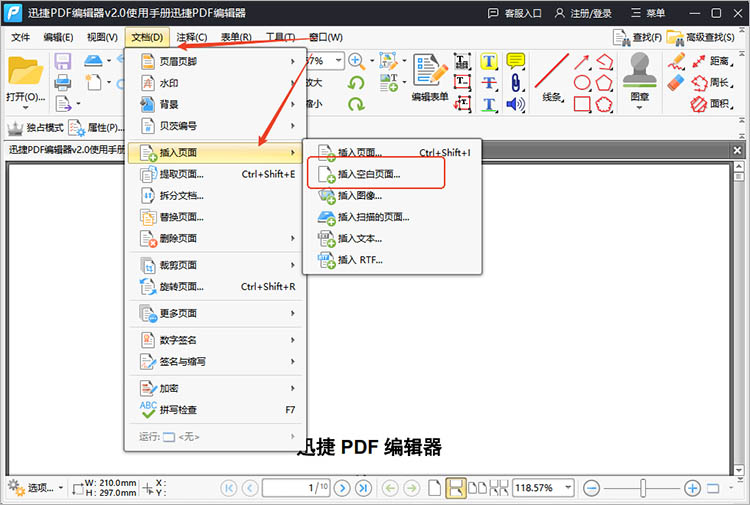The width and height of the screenshot is (750, 505).
Task: Expand 水印 submenu
Action: coord(217,83)
